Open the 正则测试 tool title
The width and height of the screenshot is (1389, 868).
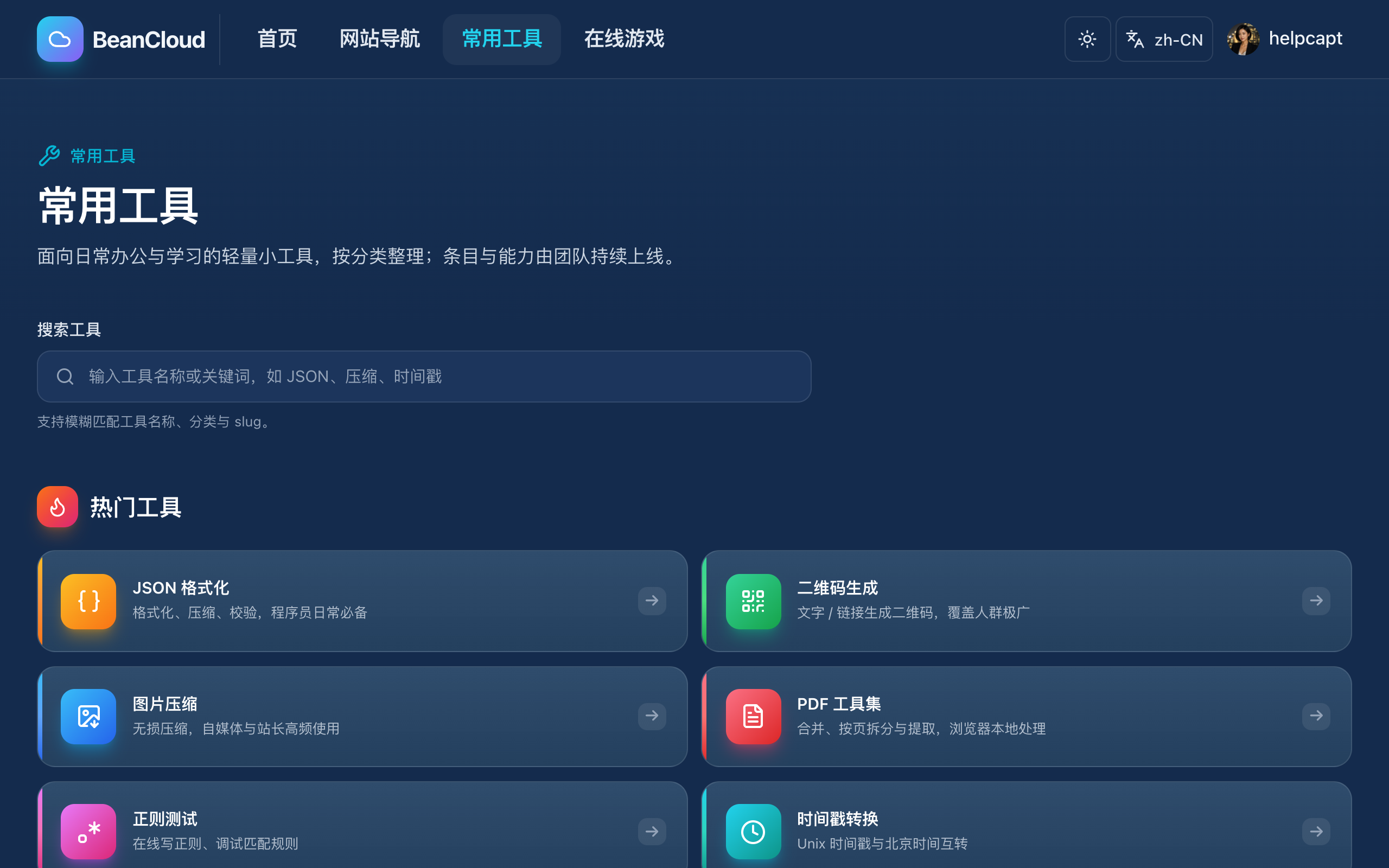pos(165,819)
